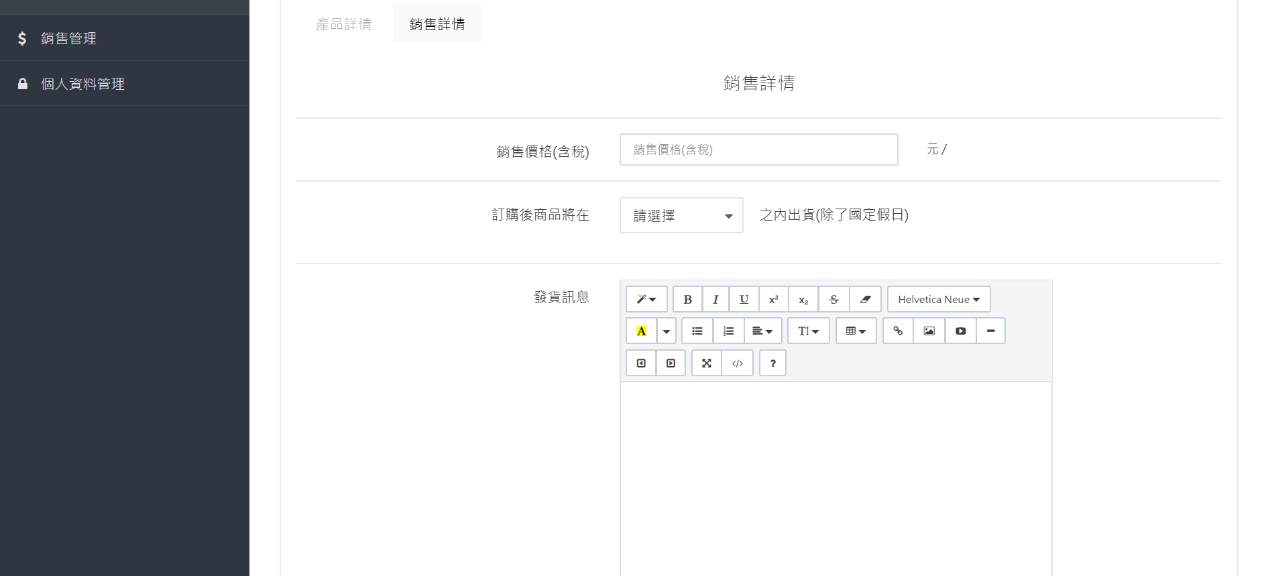This screenshot has height=576, width=1268.
Task: Toggle the code view button
Action: click(x=737, y=363)
